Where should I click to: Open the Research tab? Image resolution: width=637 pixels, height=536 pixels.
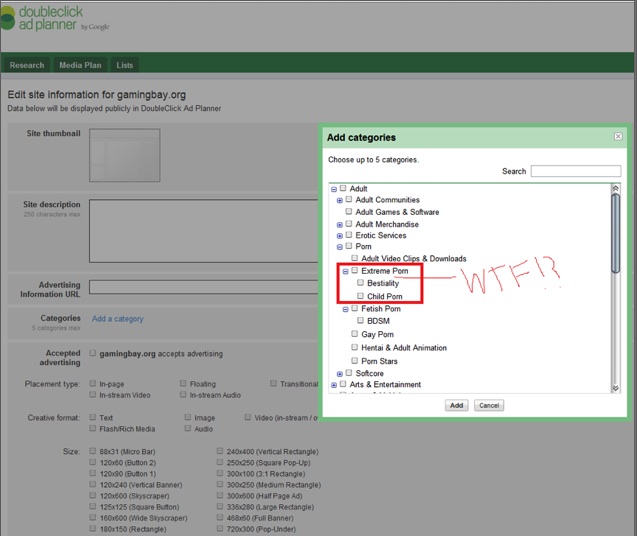[x=27, y=65]
